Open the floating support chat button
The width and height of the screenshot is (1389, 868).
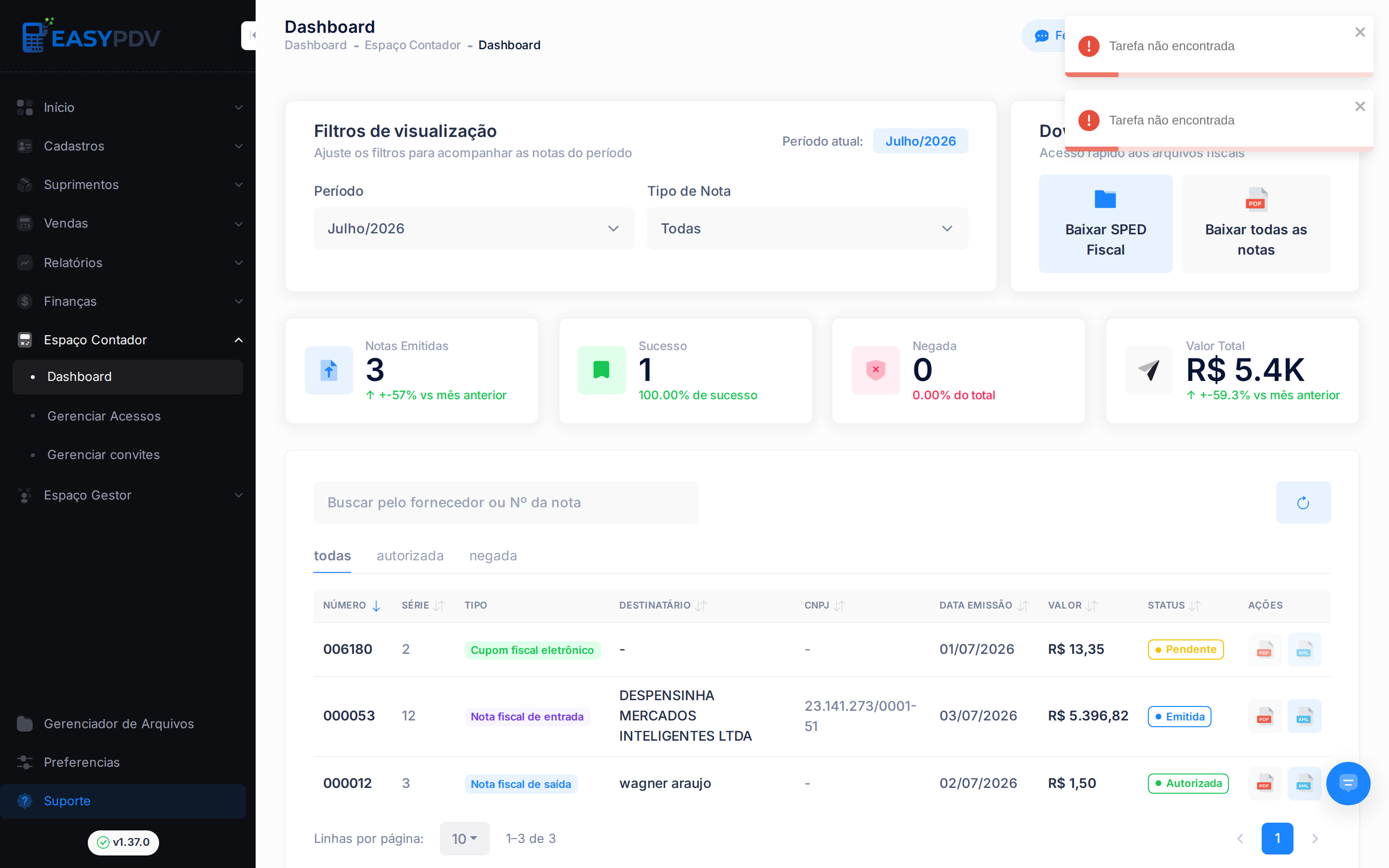(x=1348, y=783)
